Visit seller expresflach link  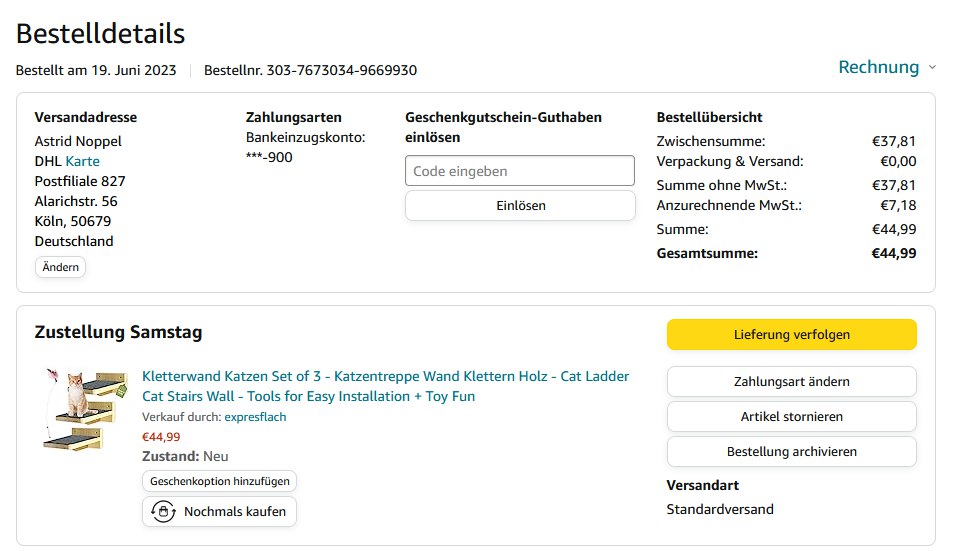pyautogui.click(x=255, y=417)
